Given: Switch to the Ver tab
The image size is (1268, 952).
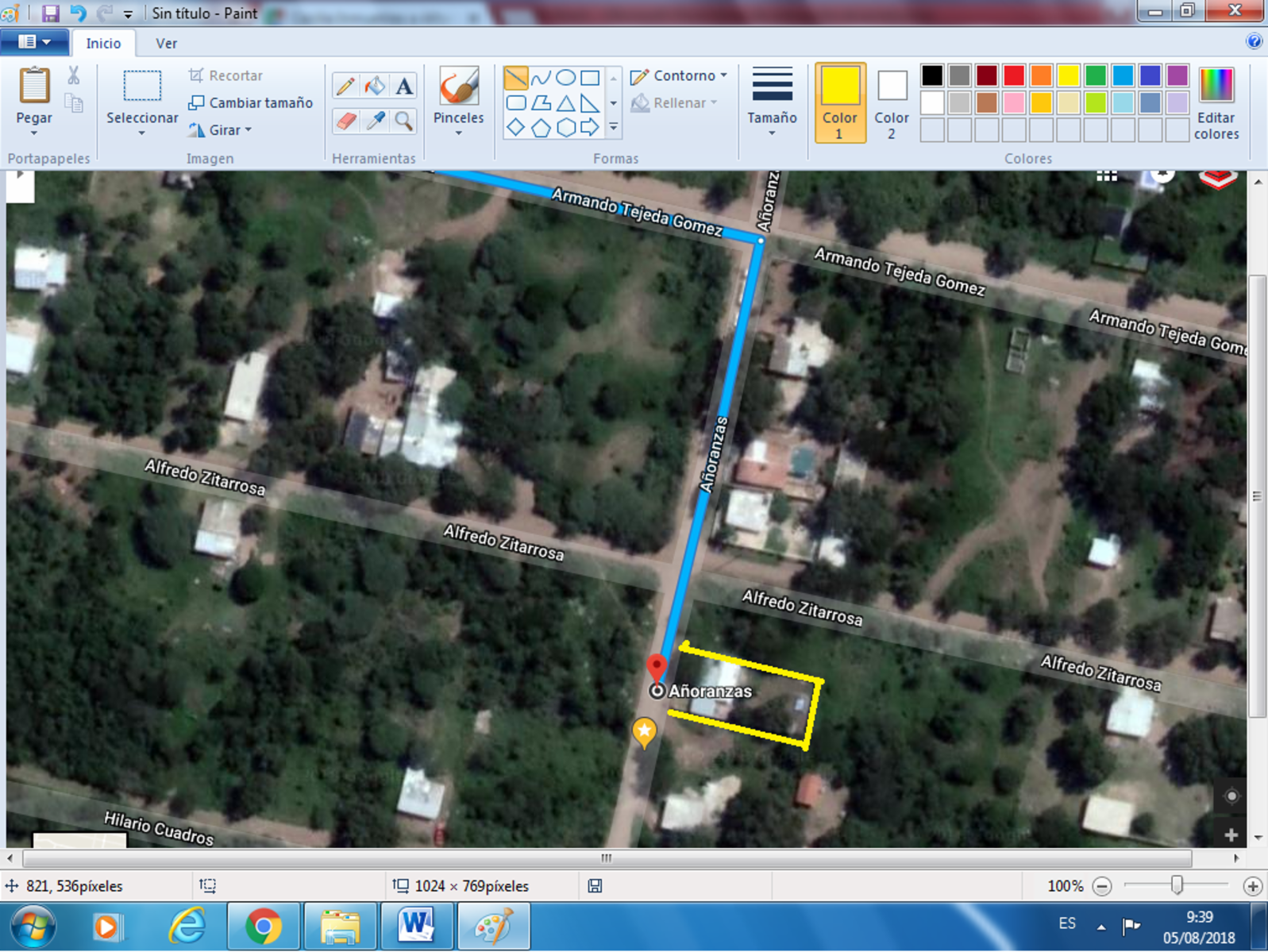Looking at the screenshot, I should pos(166,44).
